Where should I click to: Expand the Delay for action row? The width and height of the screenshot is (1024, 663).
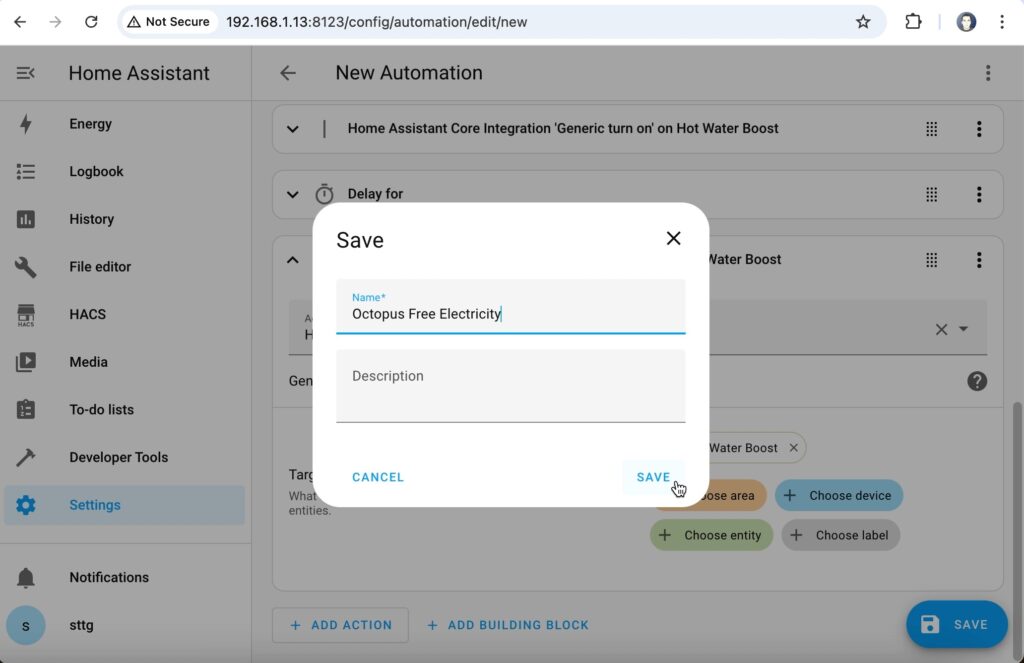point(293,194)
